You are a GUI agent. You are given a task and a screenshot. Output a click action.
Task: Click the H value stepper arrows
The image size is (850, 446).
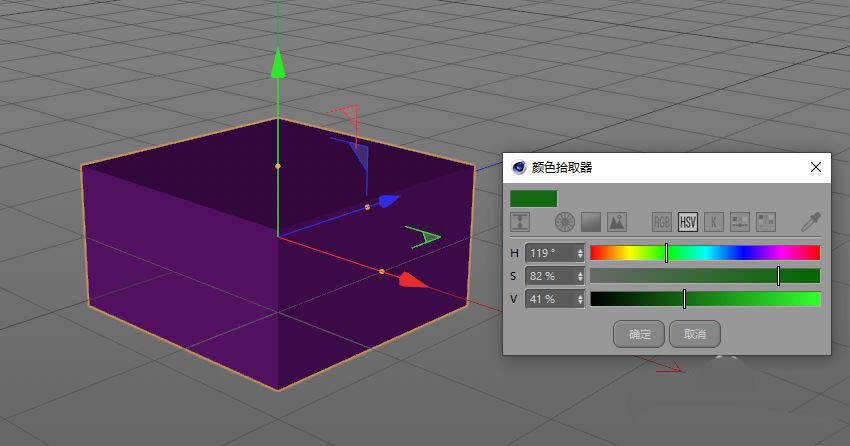tap(580, 253)
